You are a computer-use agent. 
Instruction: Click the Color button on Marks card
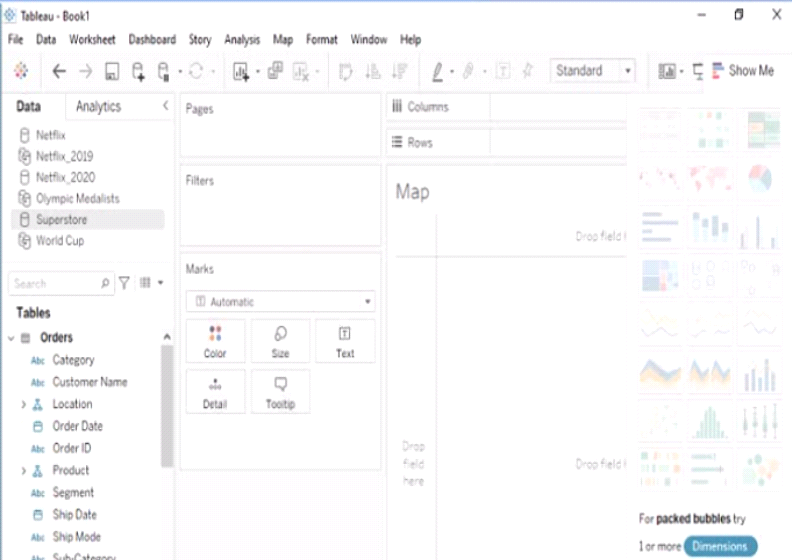215,341
